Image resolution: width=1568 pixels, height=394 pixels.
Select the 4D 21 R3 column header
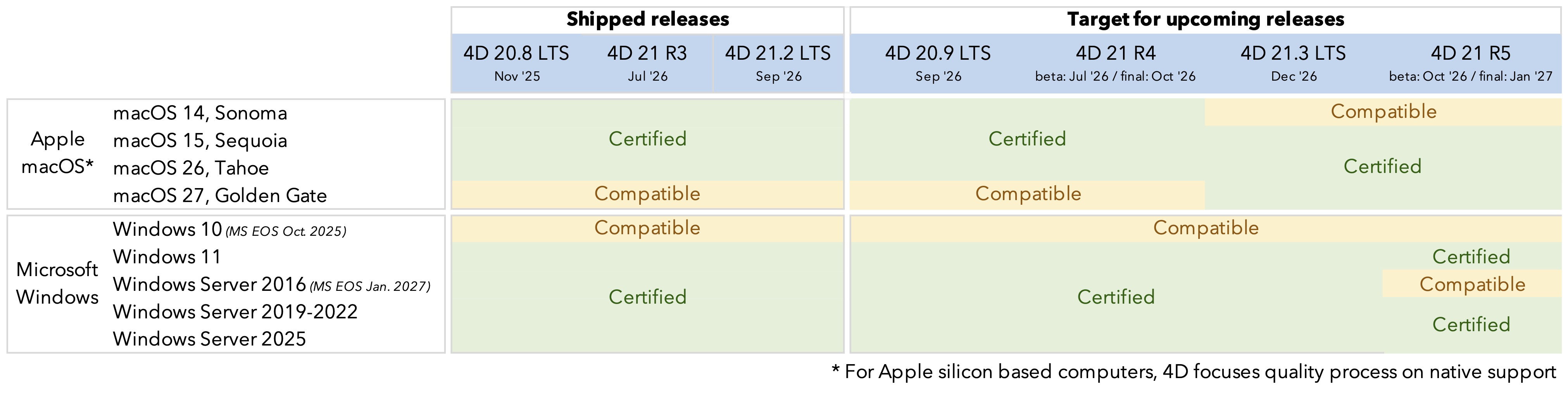[647, 63]
